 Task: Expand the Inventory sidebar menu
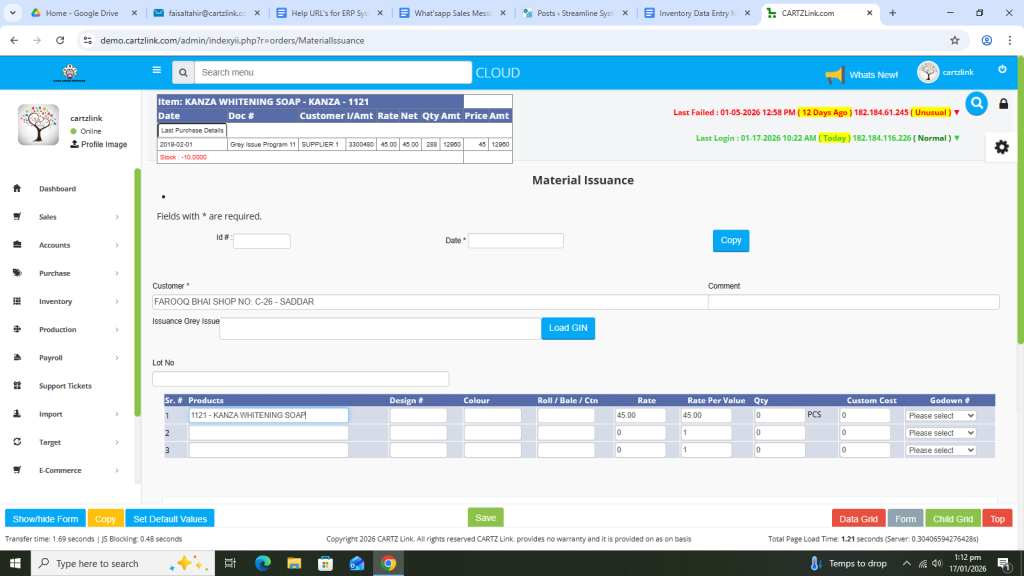(x=66, y=301)
